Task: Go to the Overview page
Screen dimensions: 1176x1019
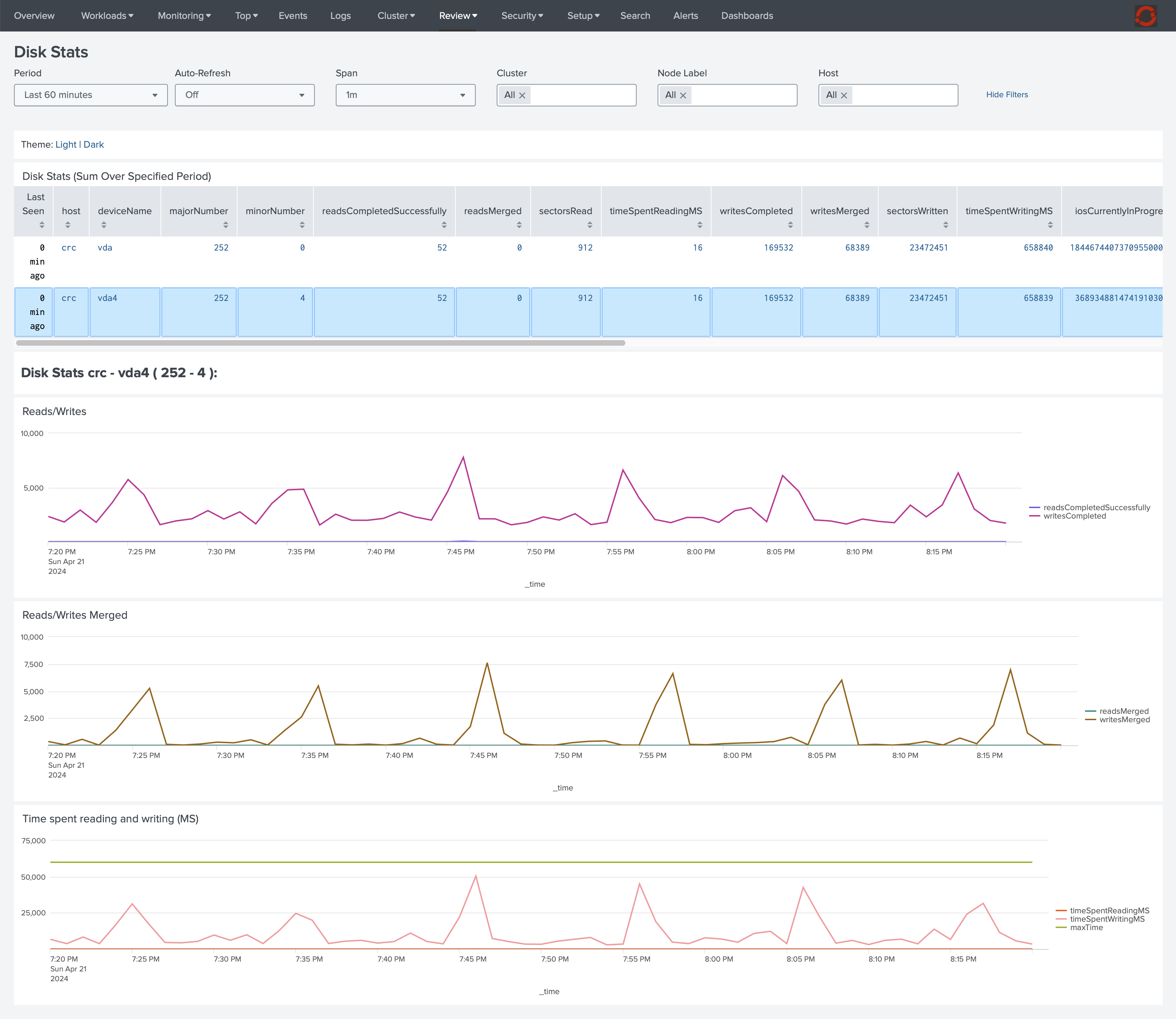Action: click(34, 16)
